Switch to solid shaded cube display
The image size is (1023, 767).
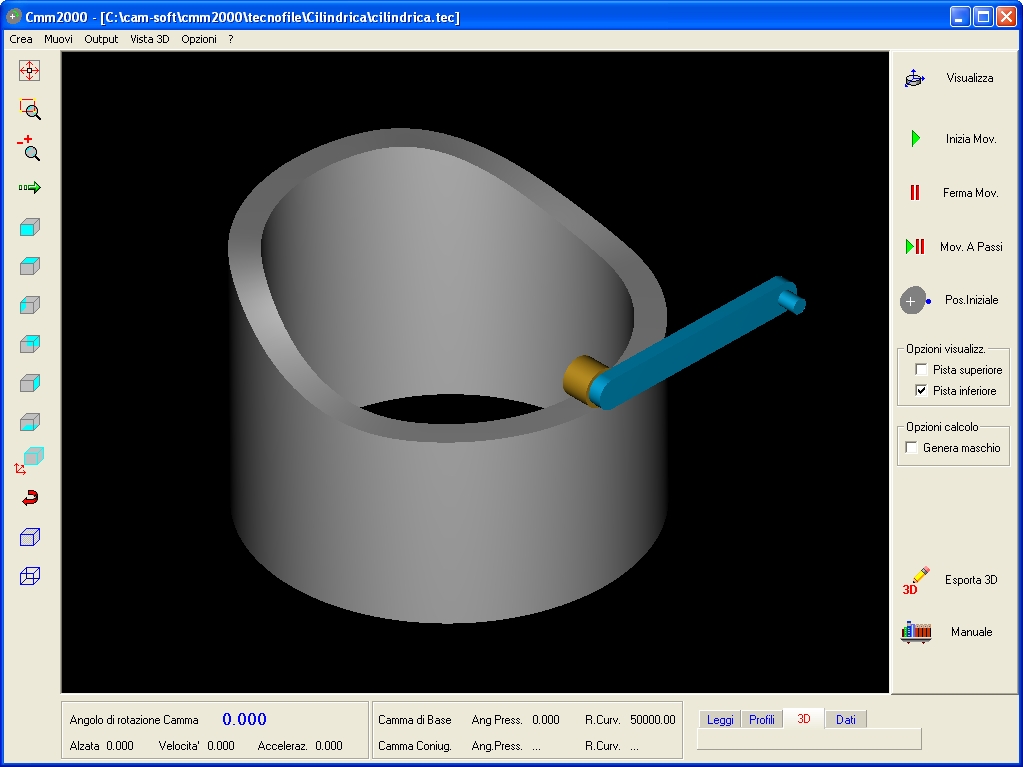(x=29, y=537)
